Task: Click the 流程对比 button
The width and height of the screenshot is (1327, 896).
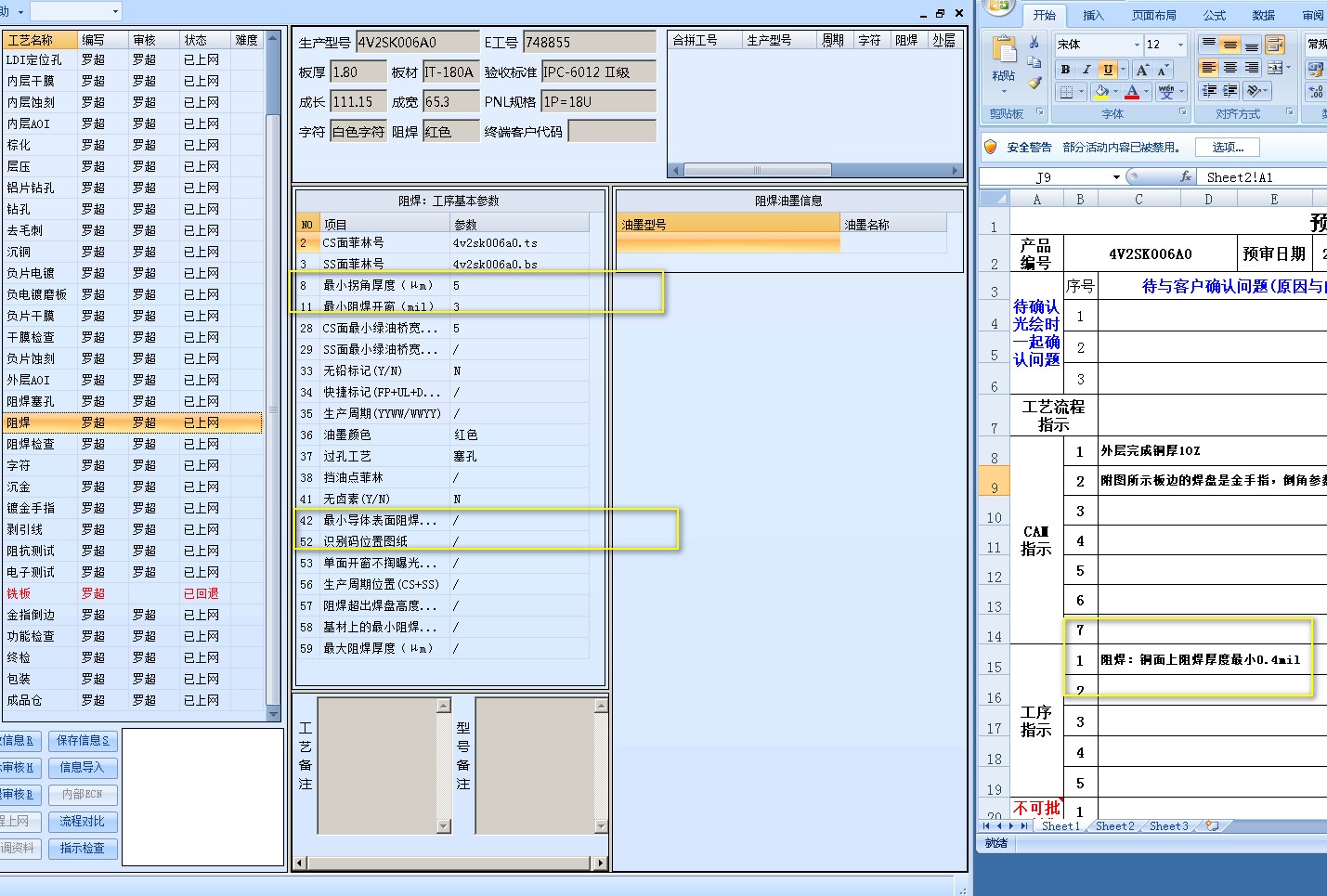Action: (83, 821)
